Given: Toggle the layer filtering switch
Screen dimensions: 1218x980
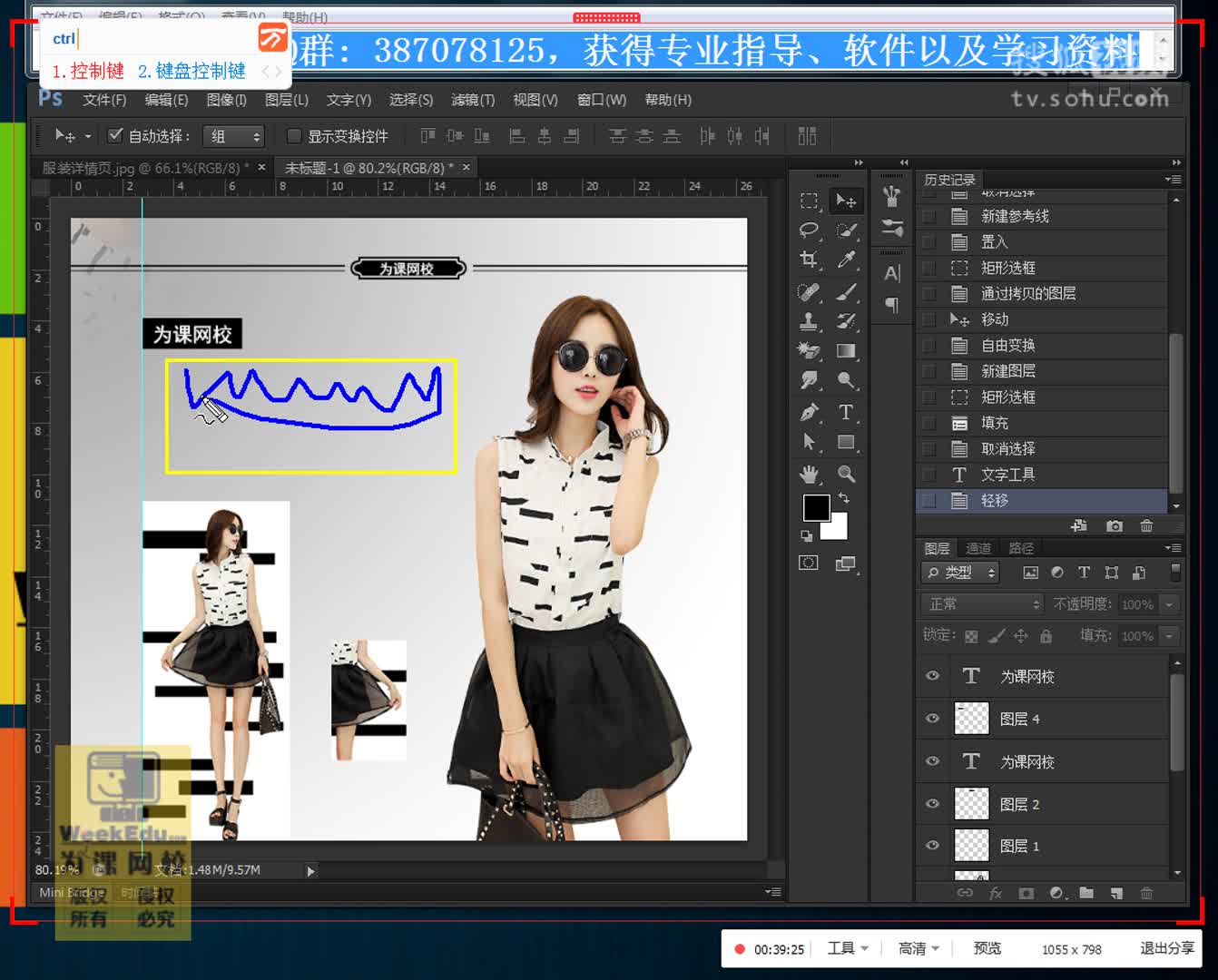Looking at the screenshot, I should point(1175,572).
